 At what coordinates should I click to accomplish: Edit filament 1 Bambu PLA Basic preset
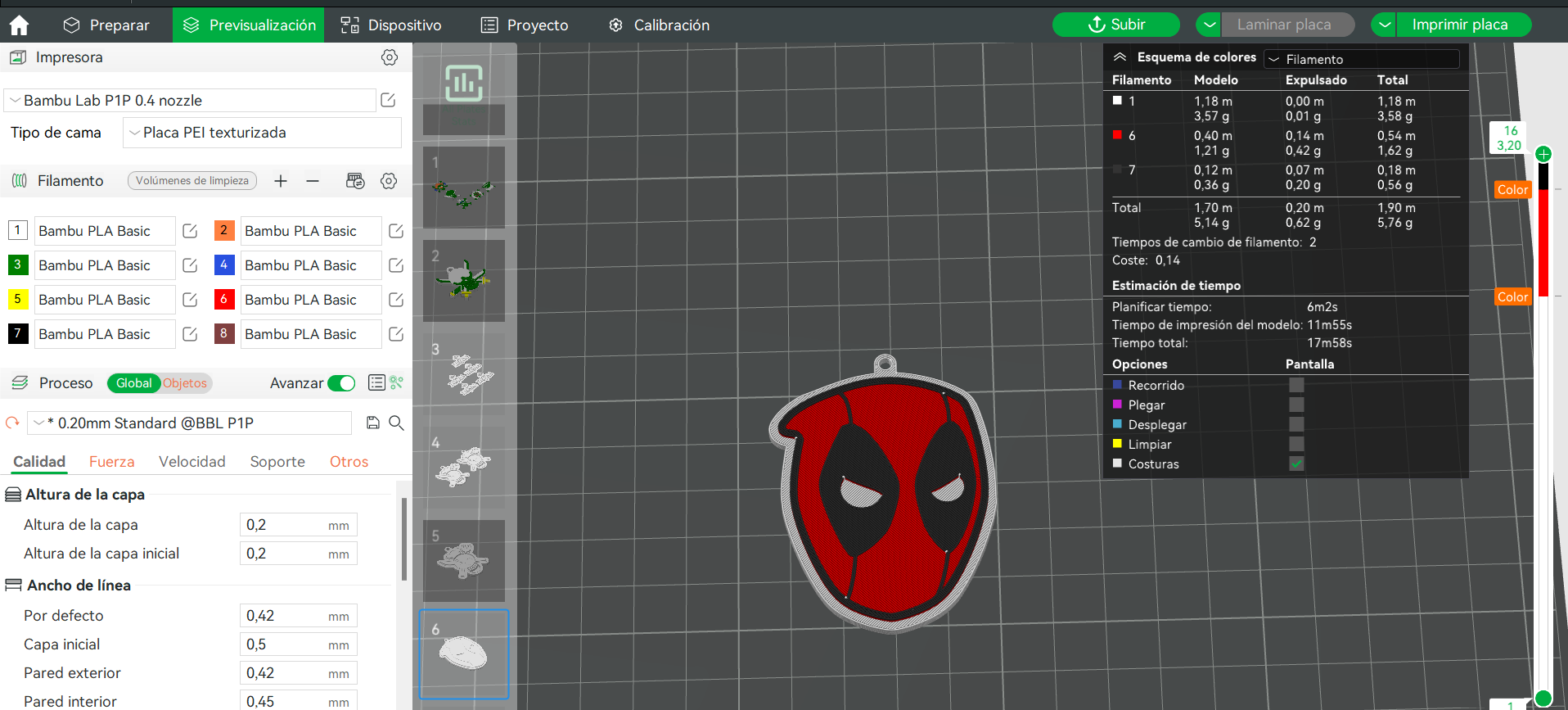click(x=190, y=231)
